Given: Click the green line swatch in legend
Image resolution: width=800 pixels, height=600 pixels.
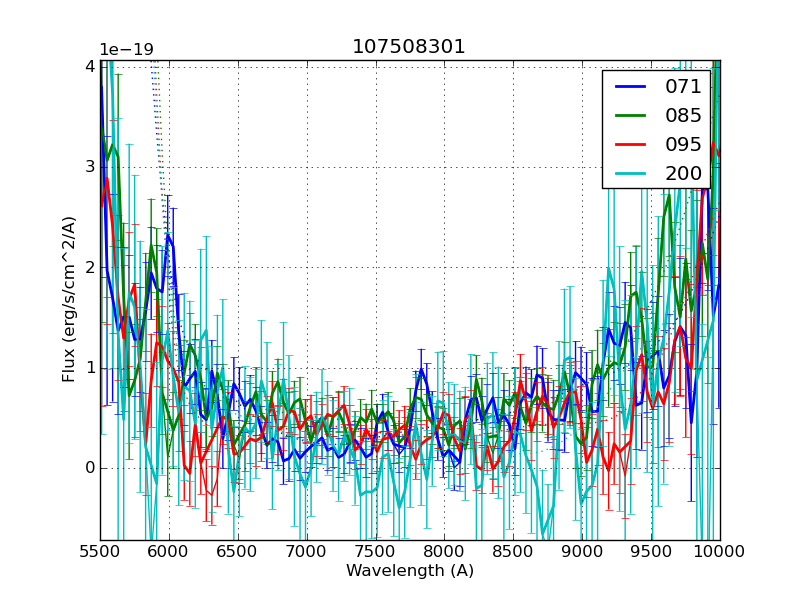Looking at the screenshot, I should click(630, 116).
